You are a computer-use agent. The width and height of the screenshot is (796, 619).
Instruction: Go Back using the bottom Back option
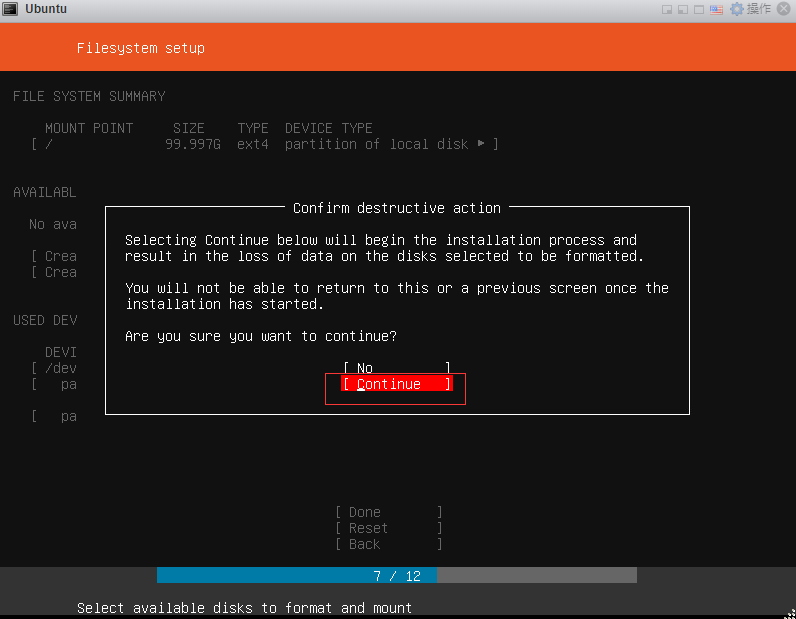[389, 544]
